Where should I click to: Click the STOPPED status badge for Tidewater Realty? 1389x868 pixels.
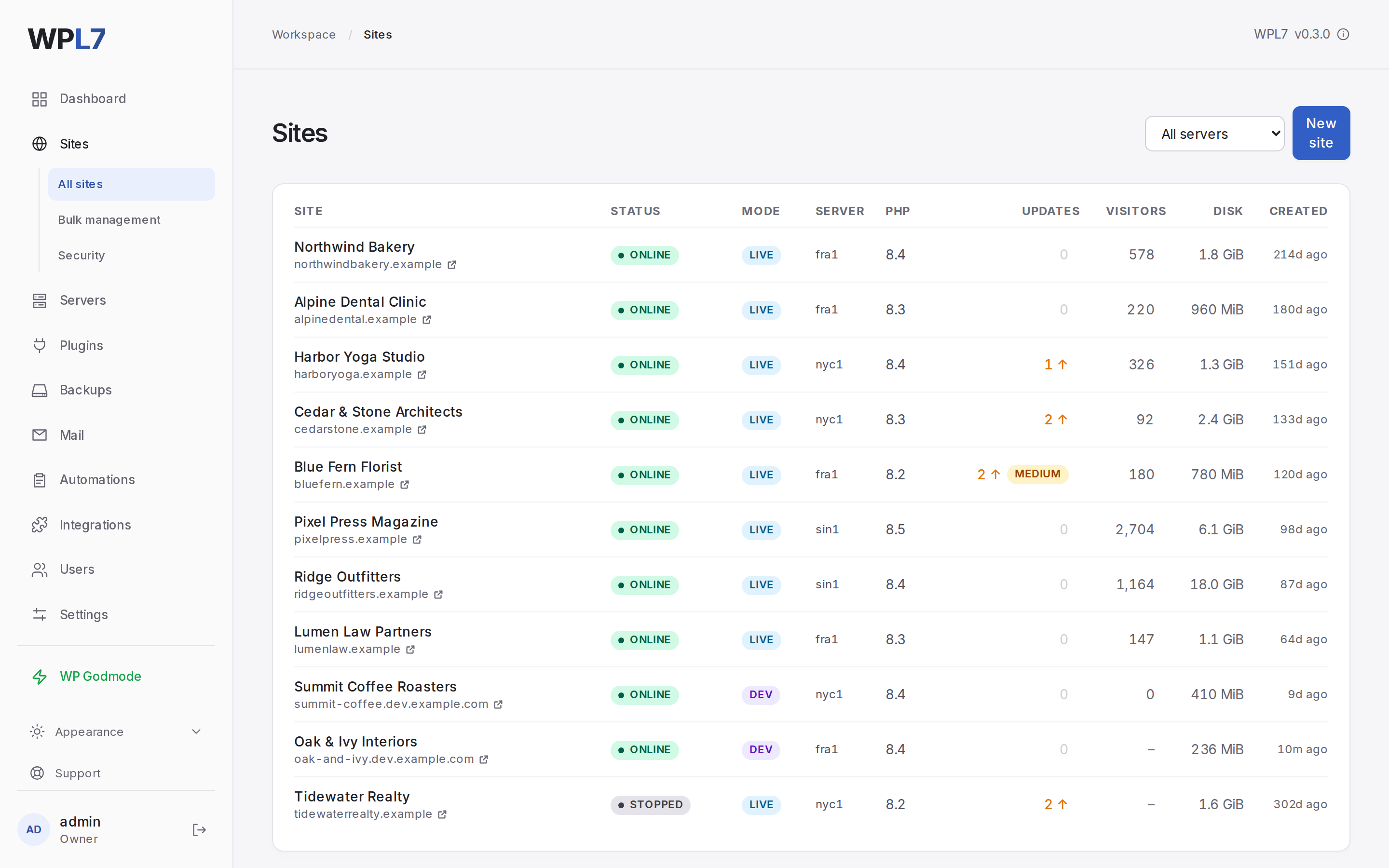tap(650, 805)
